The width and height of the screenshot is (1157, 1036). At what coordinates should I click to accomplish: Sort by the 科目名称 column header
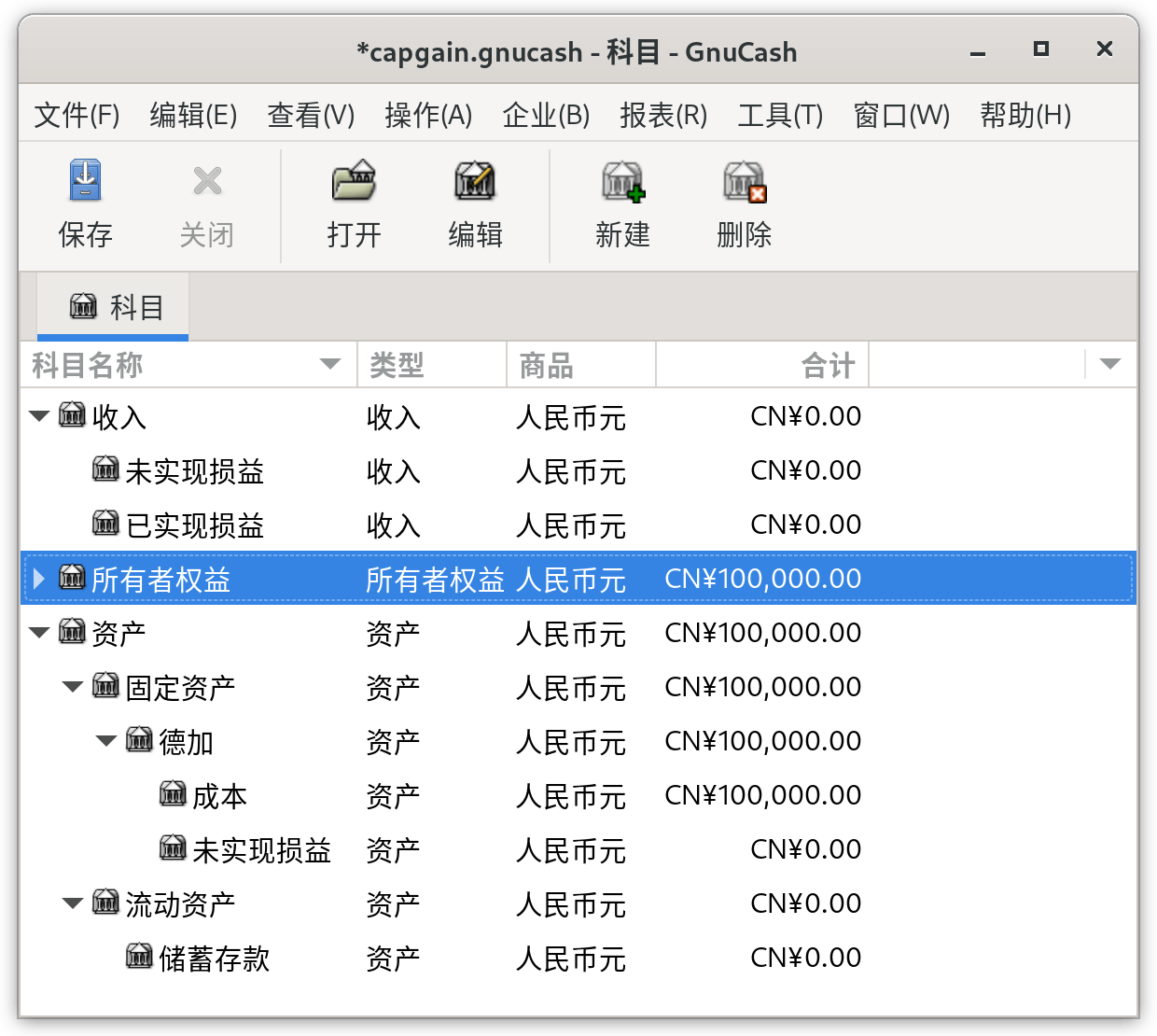tap(188, 365)
